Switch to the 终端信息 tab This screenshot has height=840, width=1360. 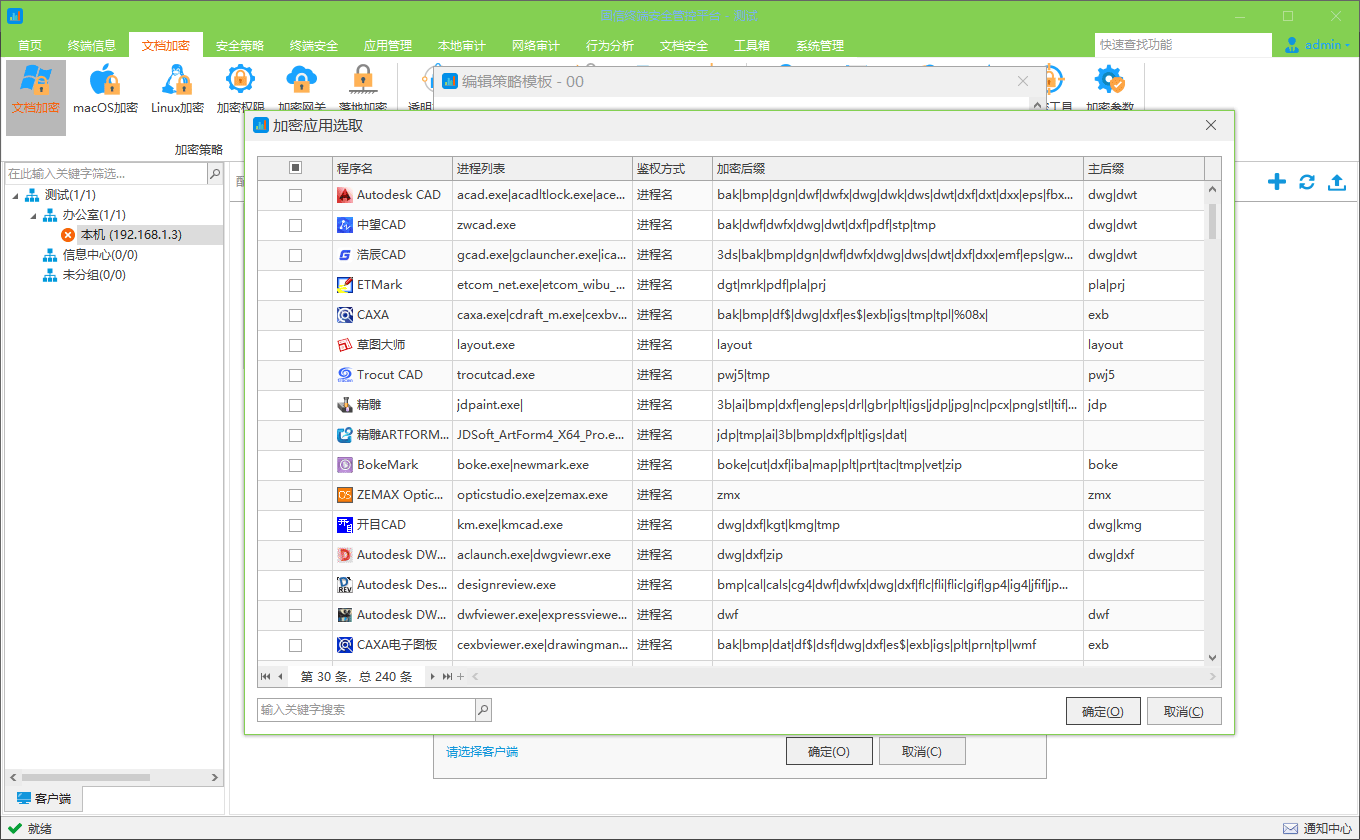tap(92, 46)
